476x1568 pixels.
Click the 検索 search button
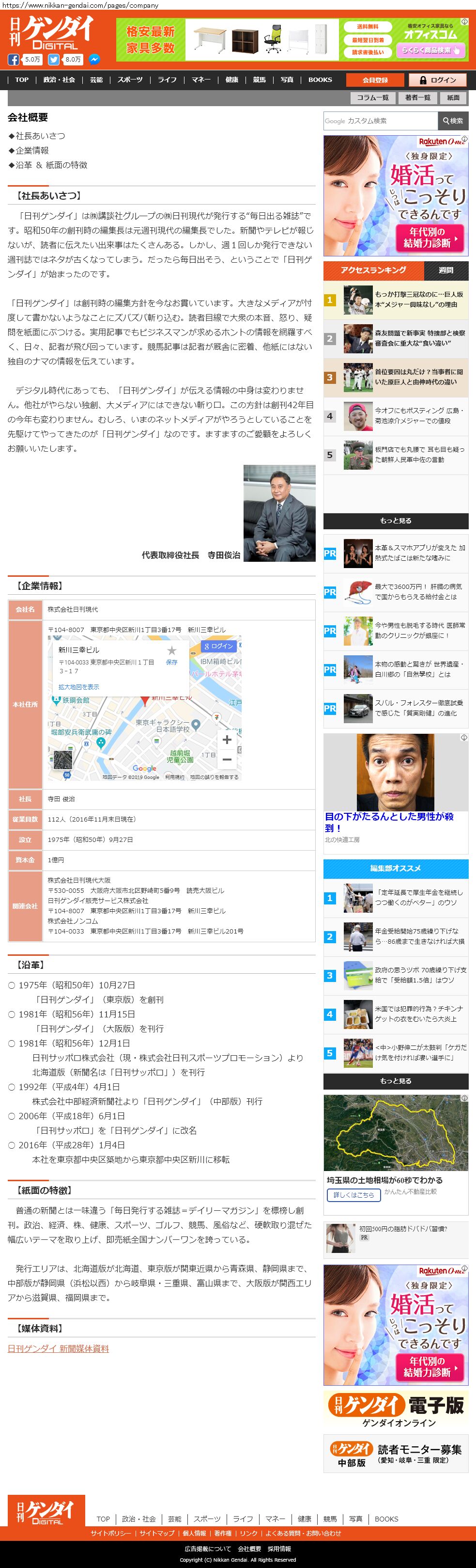(453, 121)
